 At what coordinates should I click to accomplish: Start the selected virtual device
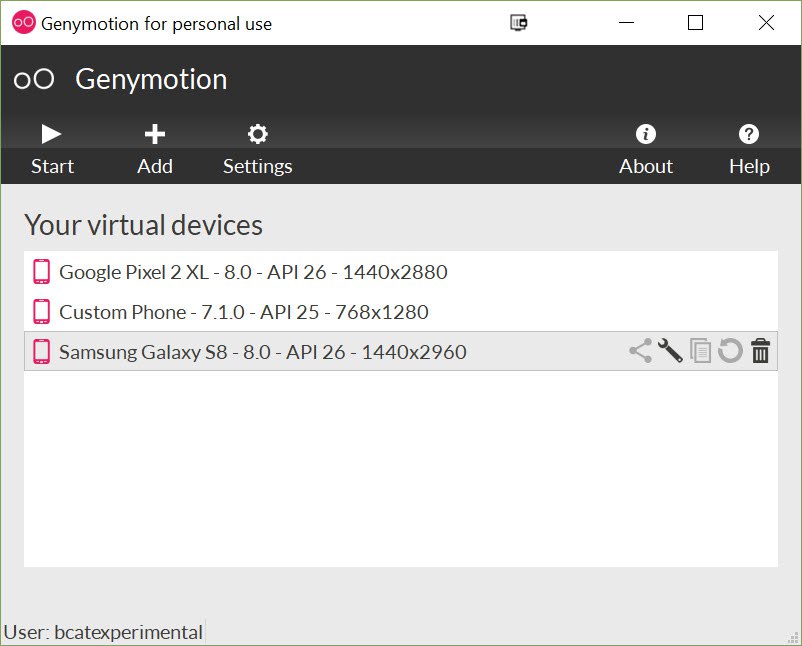pyautogui.click(x=52, y=149)
